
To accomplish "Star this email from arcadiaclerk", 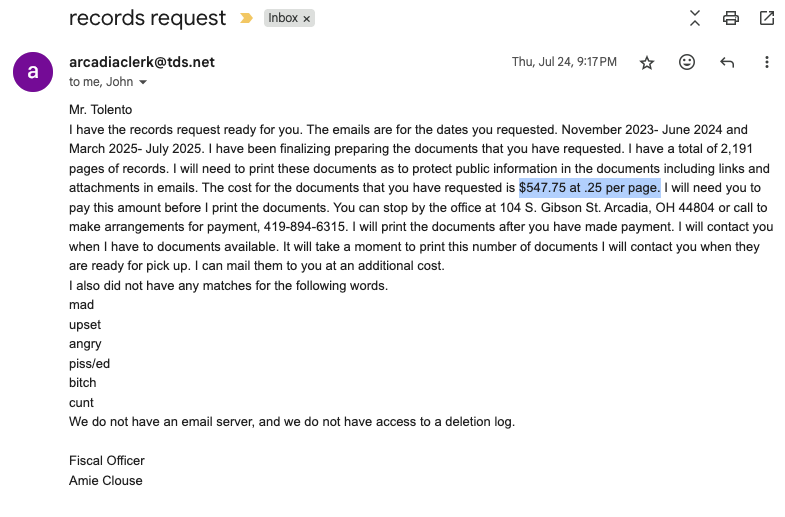I will point(647,62).
